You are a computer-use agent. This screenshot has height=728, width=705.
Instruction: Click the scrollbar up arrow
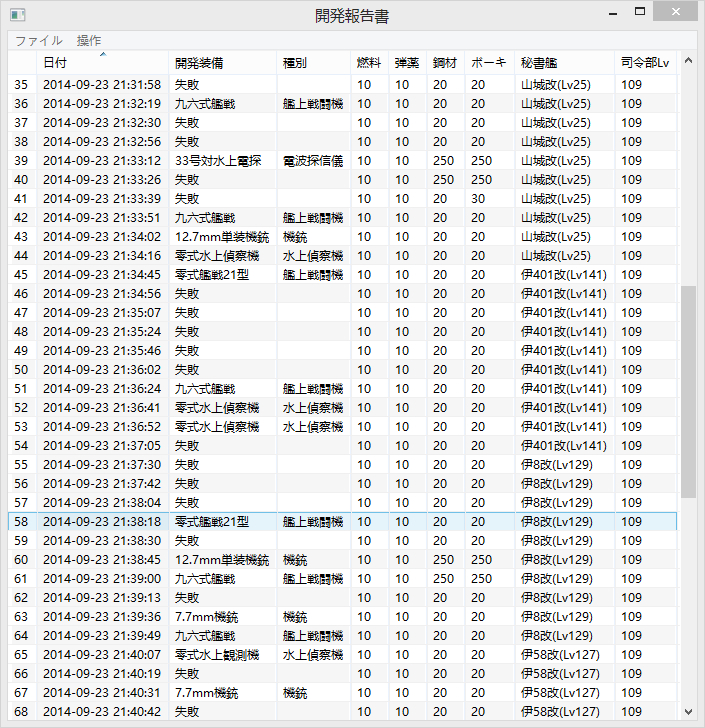[x=688, y=60]
